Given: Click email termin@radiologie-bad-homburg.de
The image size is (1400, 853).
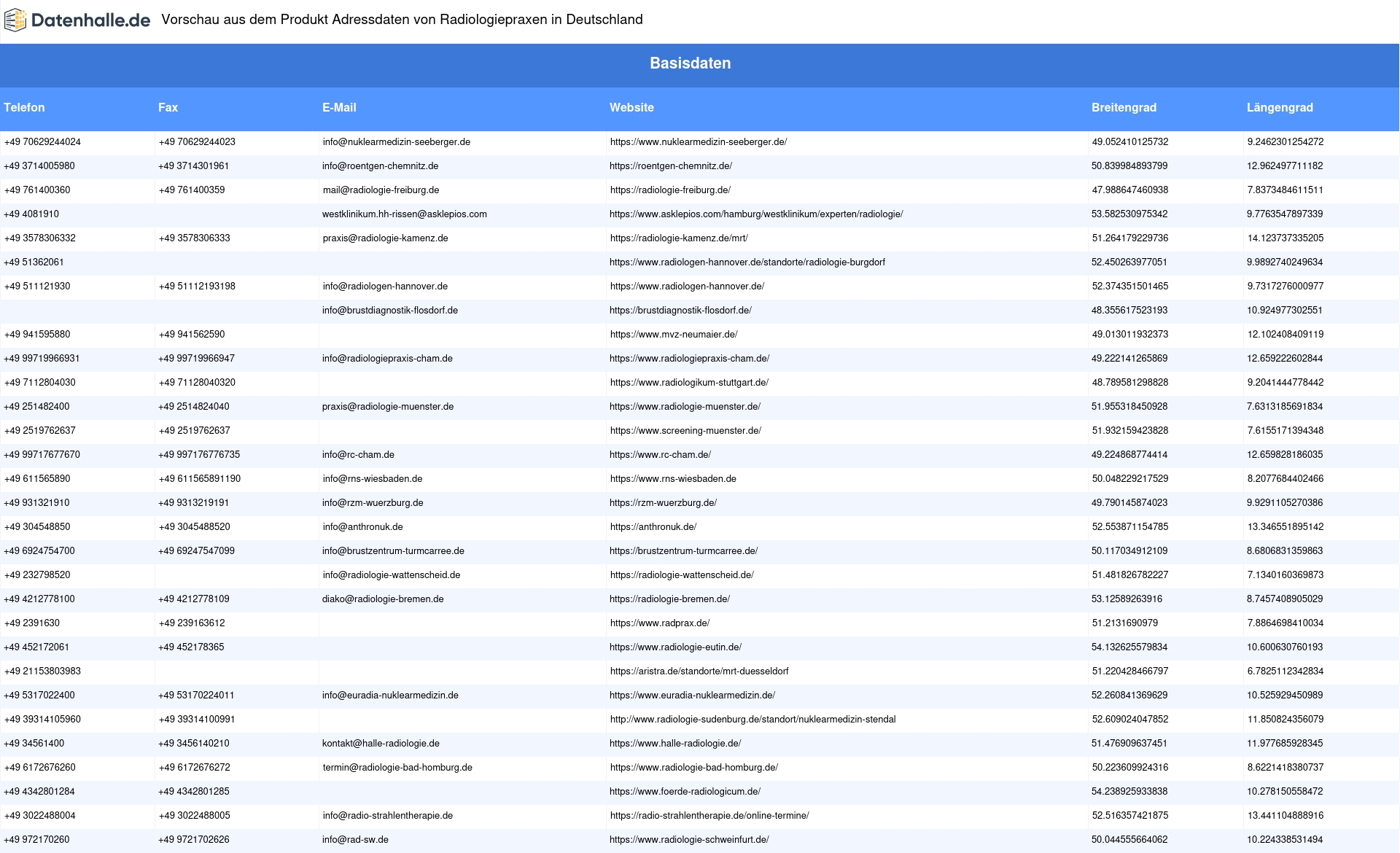Looking at the screenshot, I should tap(397, 768).
